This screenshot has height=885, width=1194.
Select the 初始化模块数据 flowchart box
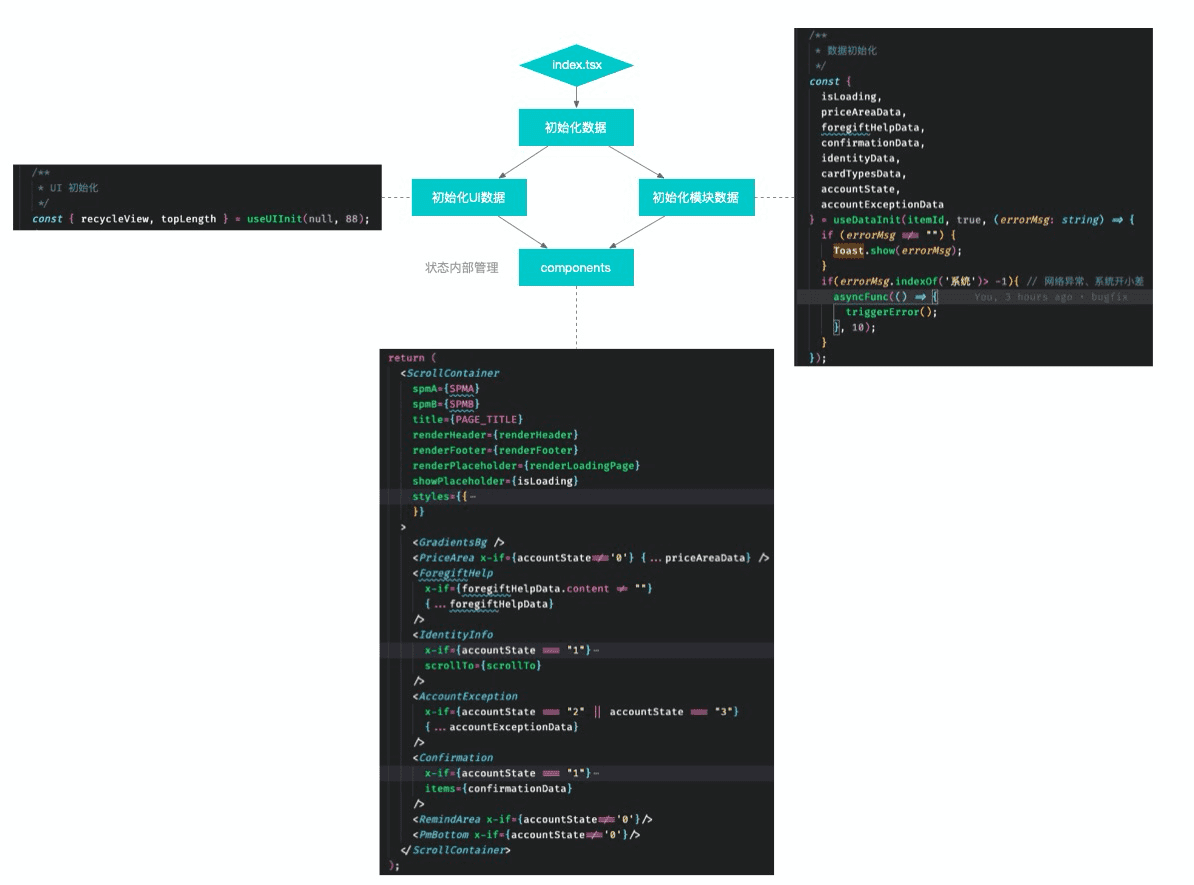tap(696, 197)
